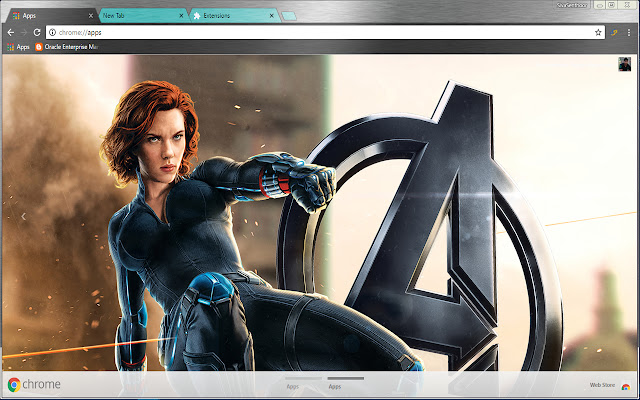The width and height of the screenshot is (640, 400).
Task: Open a new tab with the new-tab button
Action: pyautogui.click(x=289, y=16)
